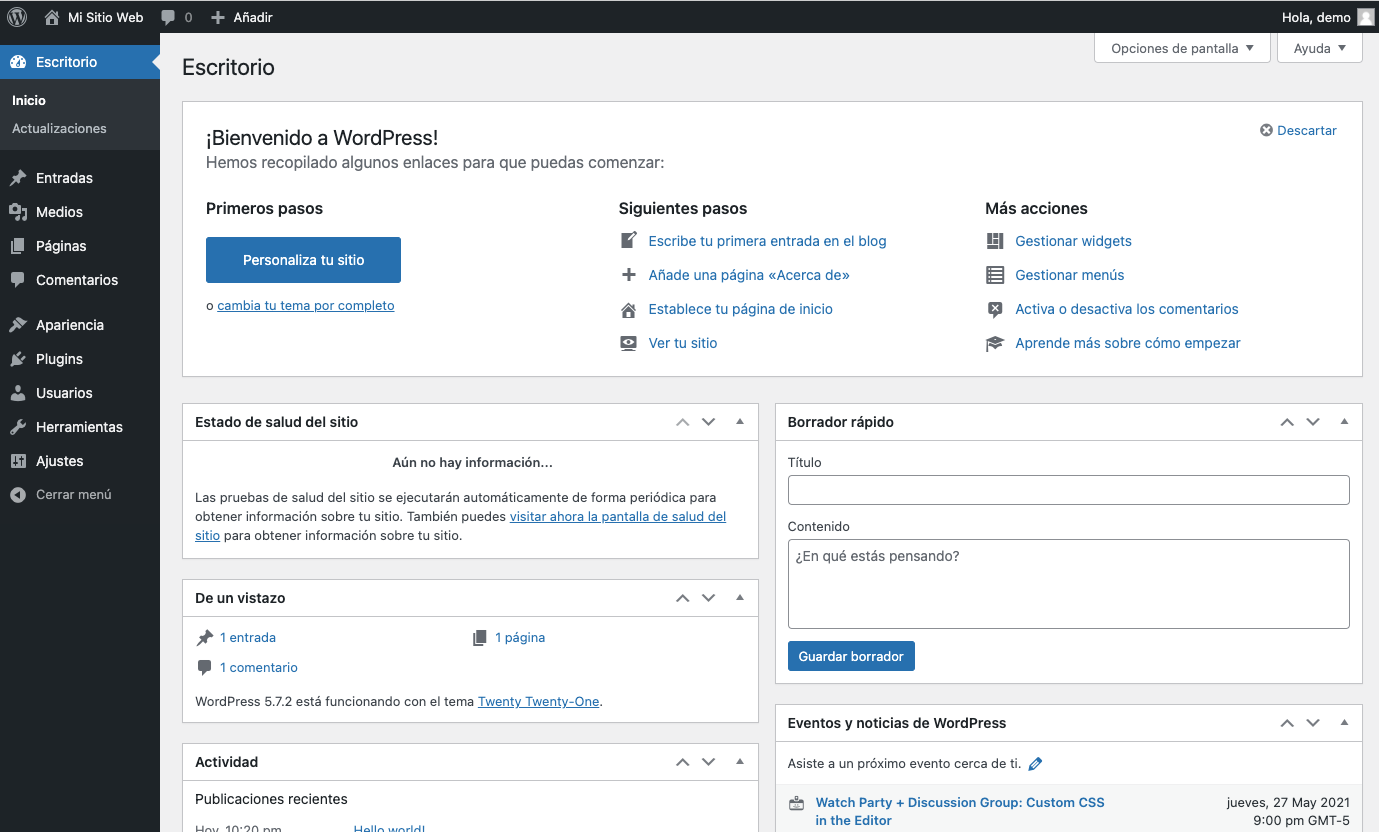
Task: Open Ajustes via its sidebar icon
Action: click(x=20, y=460)
